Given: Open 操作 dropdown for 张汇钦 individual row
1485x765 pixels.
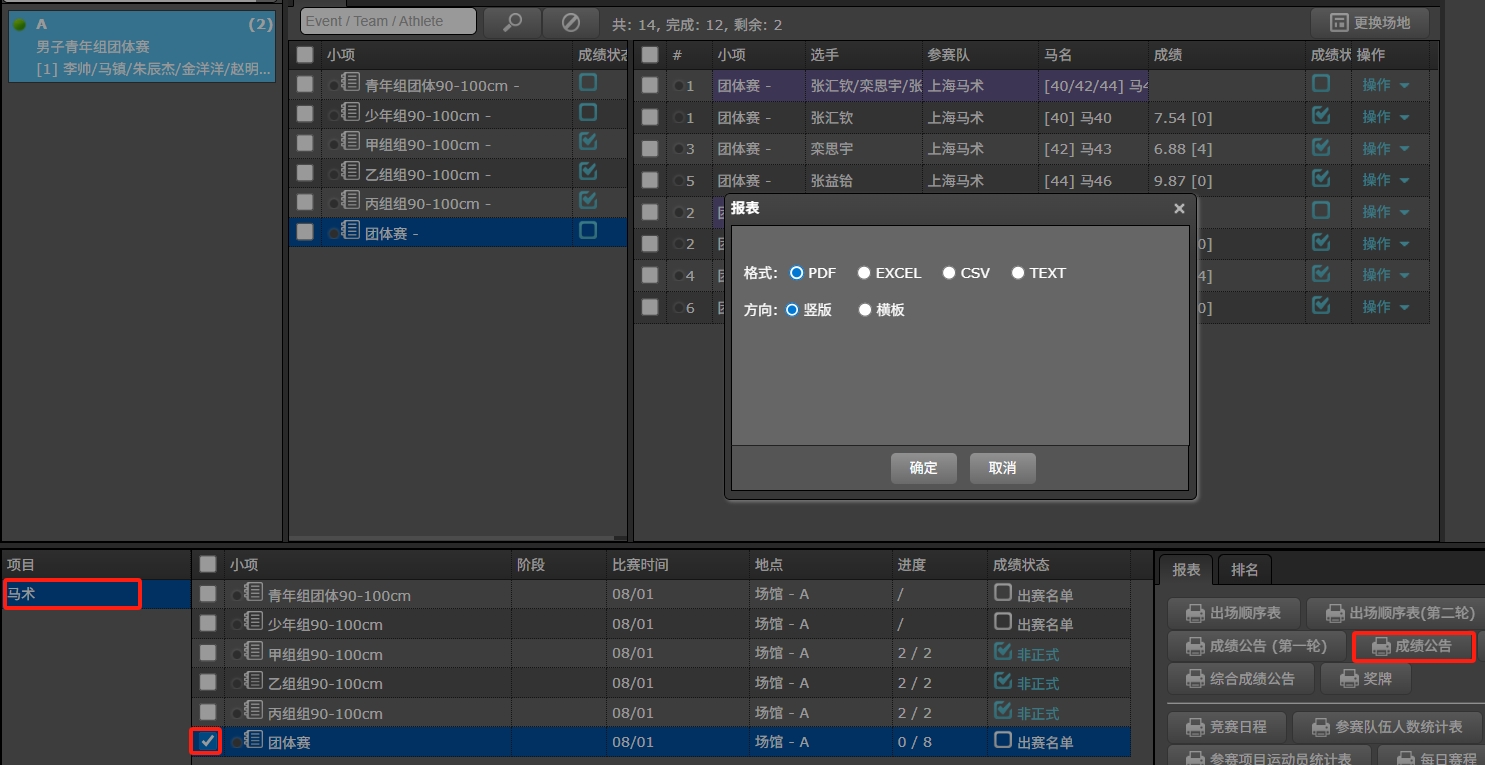Looking at the screenshot, I should coord(1385,118).
